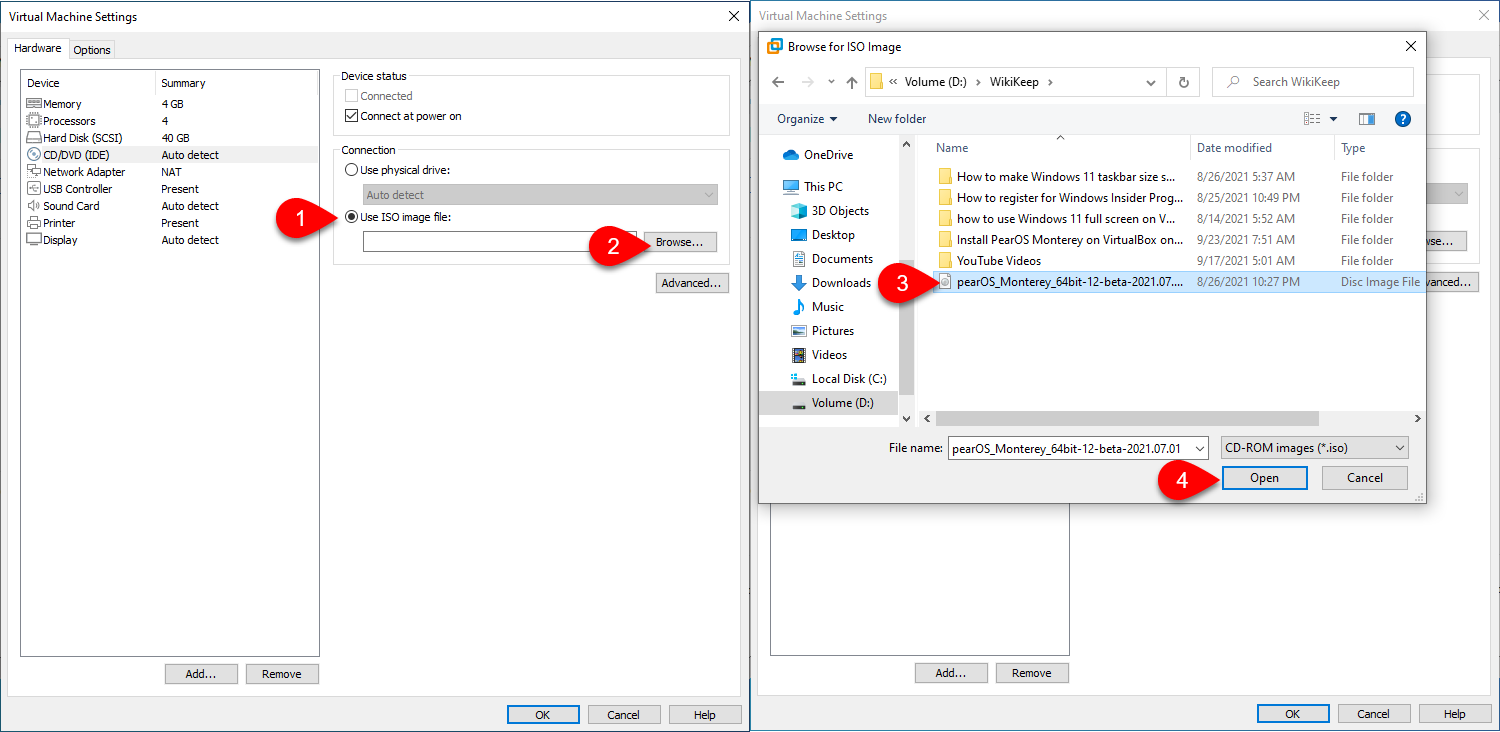Click Cancel in Browse for ISO Image
The height and width of the screenshot is (732, 1500).
[1365, 478]
